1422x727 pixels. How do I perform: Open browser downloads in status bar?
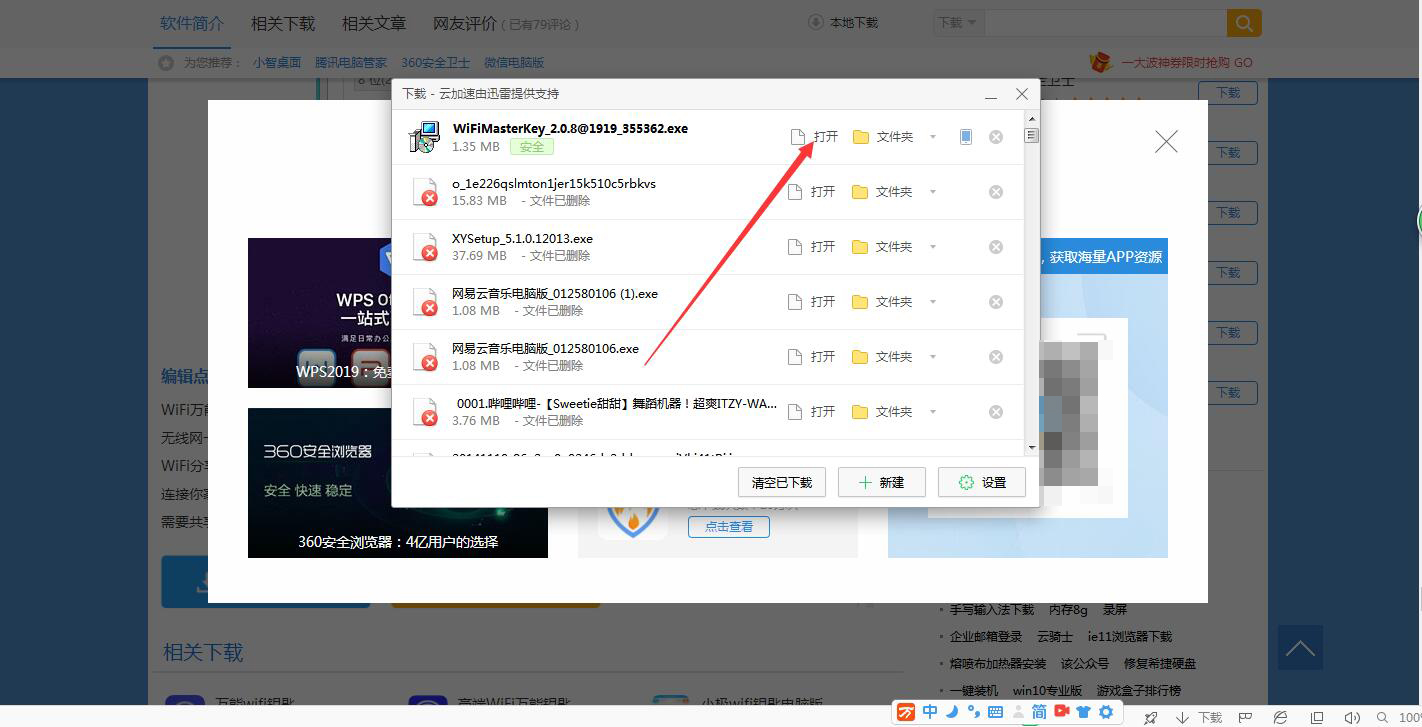point(1200,717)
